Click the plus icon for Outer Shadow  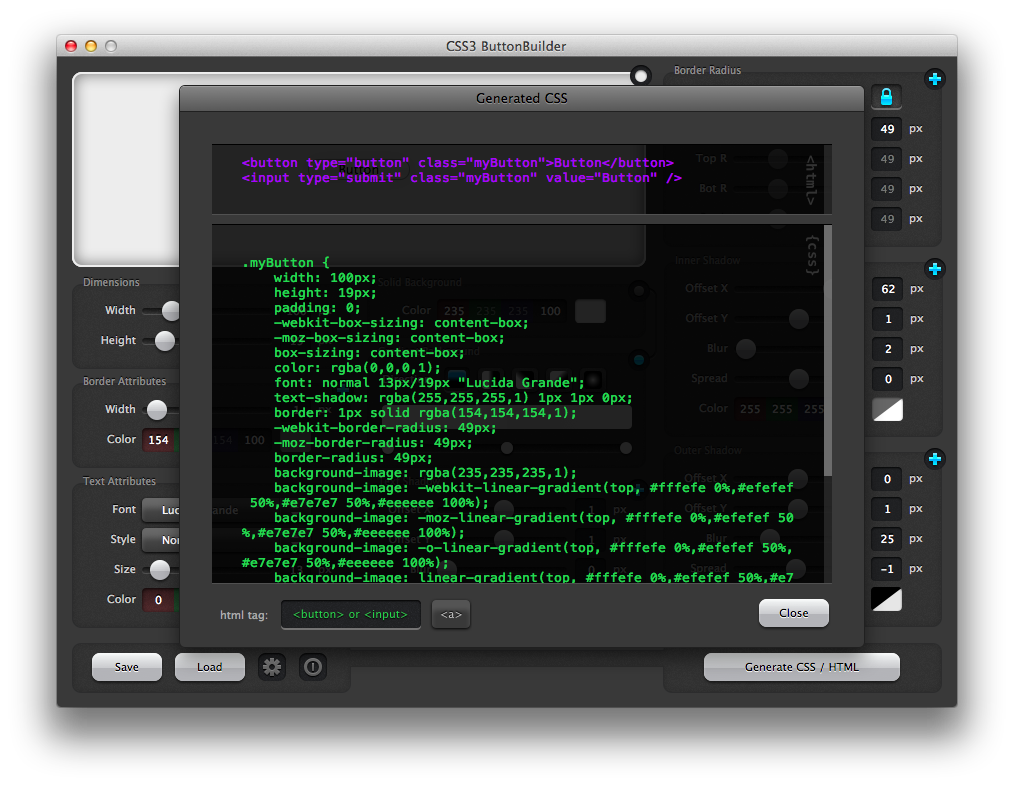pos(934,459)
